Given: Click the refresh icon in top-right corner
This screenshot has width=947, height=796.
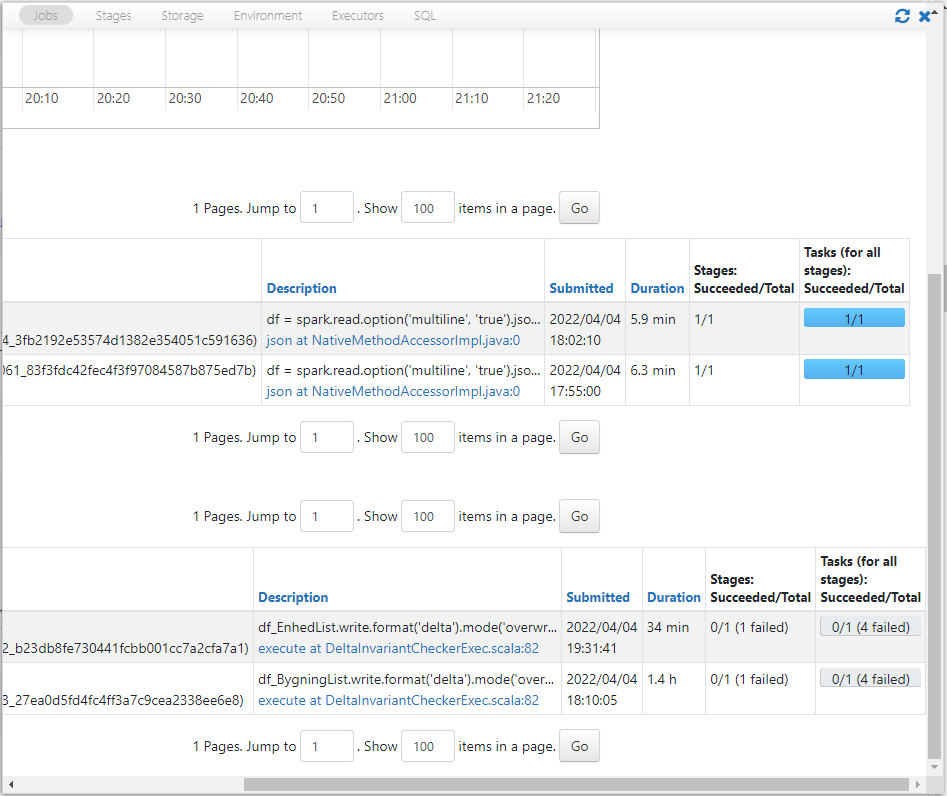Looking at the screenshot, I should 902,16.
